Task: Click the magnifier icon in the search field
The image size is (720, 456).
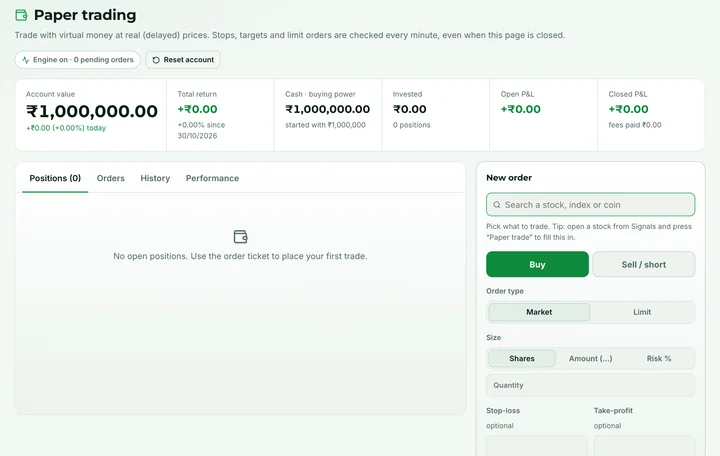Action: (x=497, y=205)
